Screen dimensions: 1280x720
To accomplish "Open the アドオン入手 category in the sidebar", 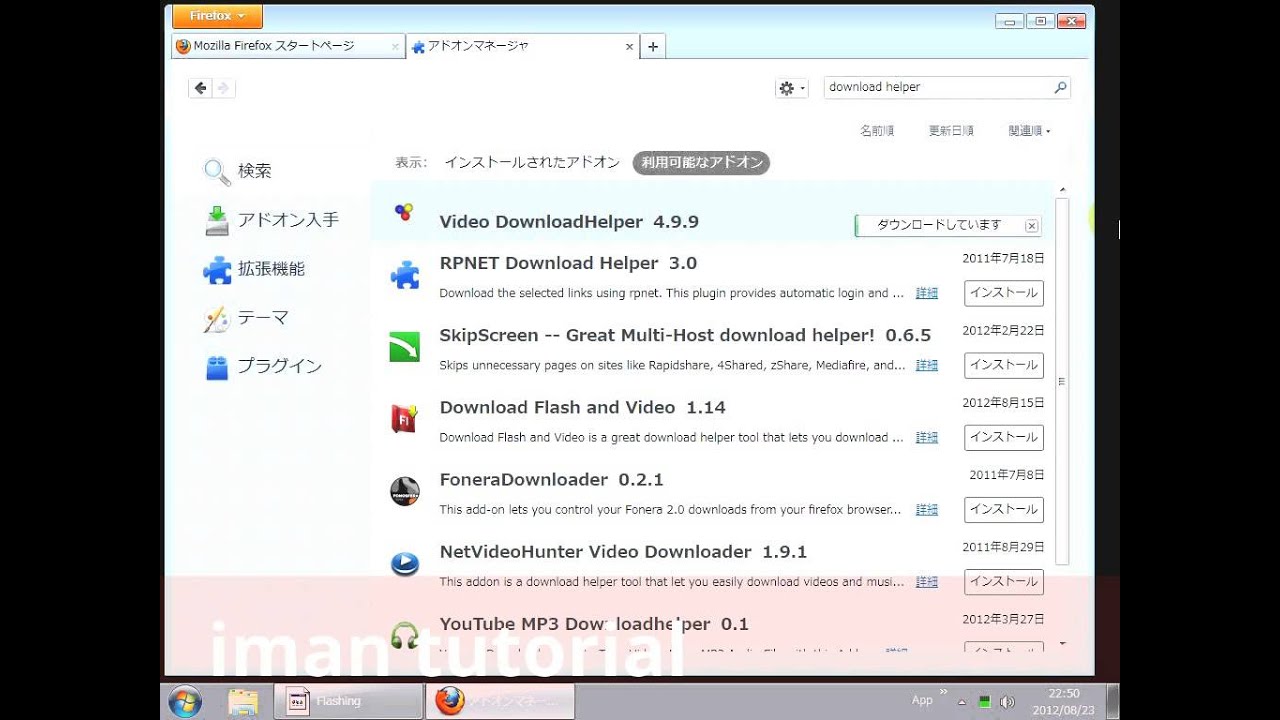I will pos(272,220).
